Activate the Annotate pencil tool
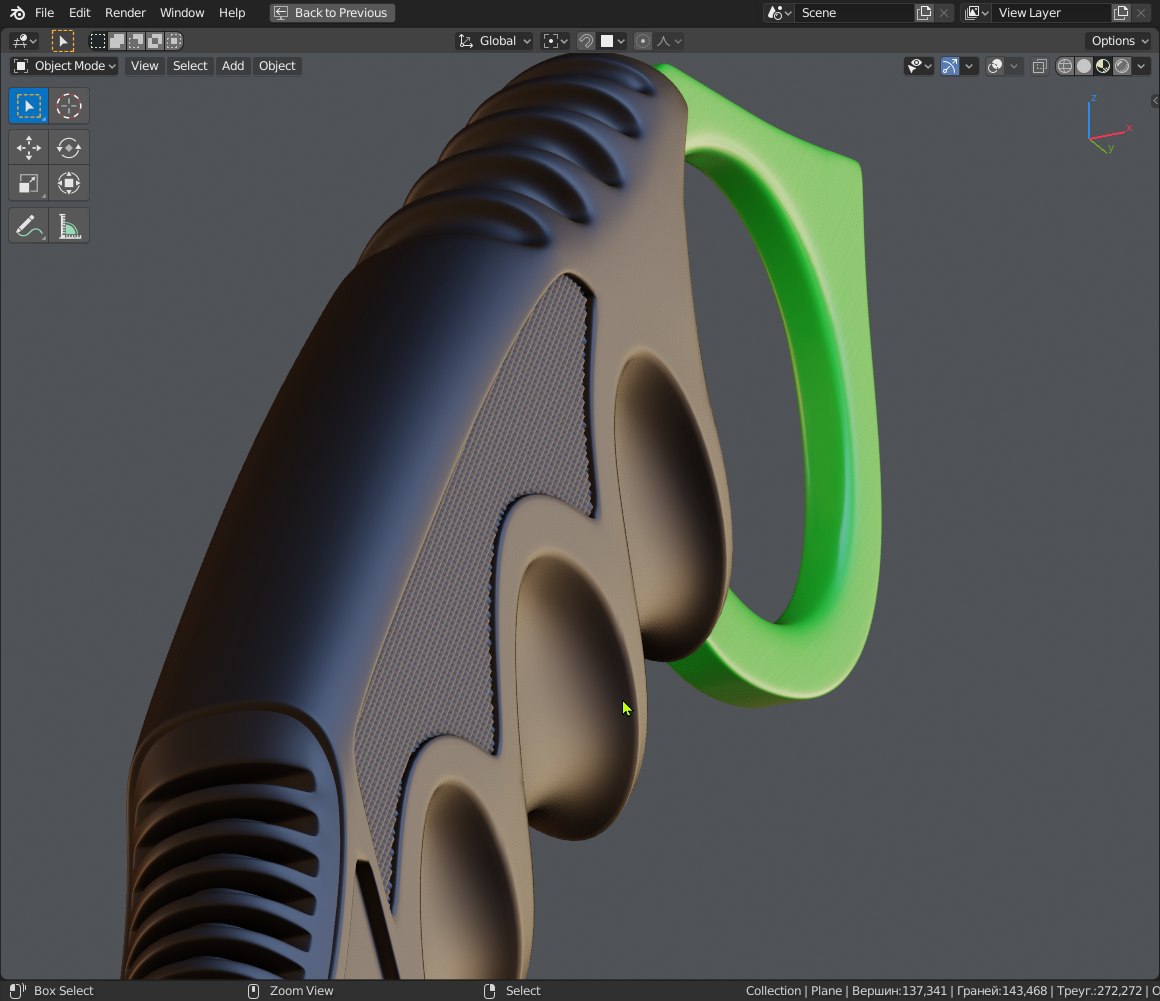The image size is (1160, 1001). point(29,226)
